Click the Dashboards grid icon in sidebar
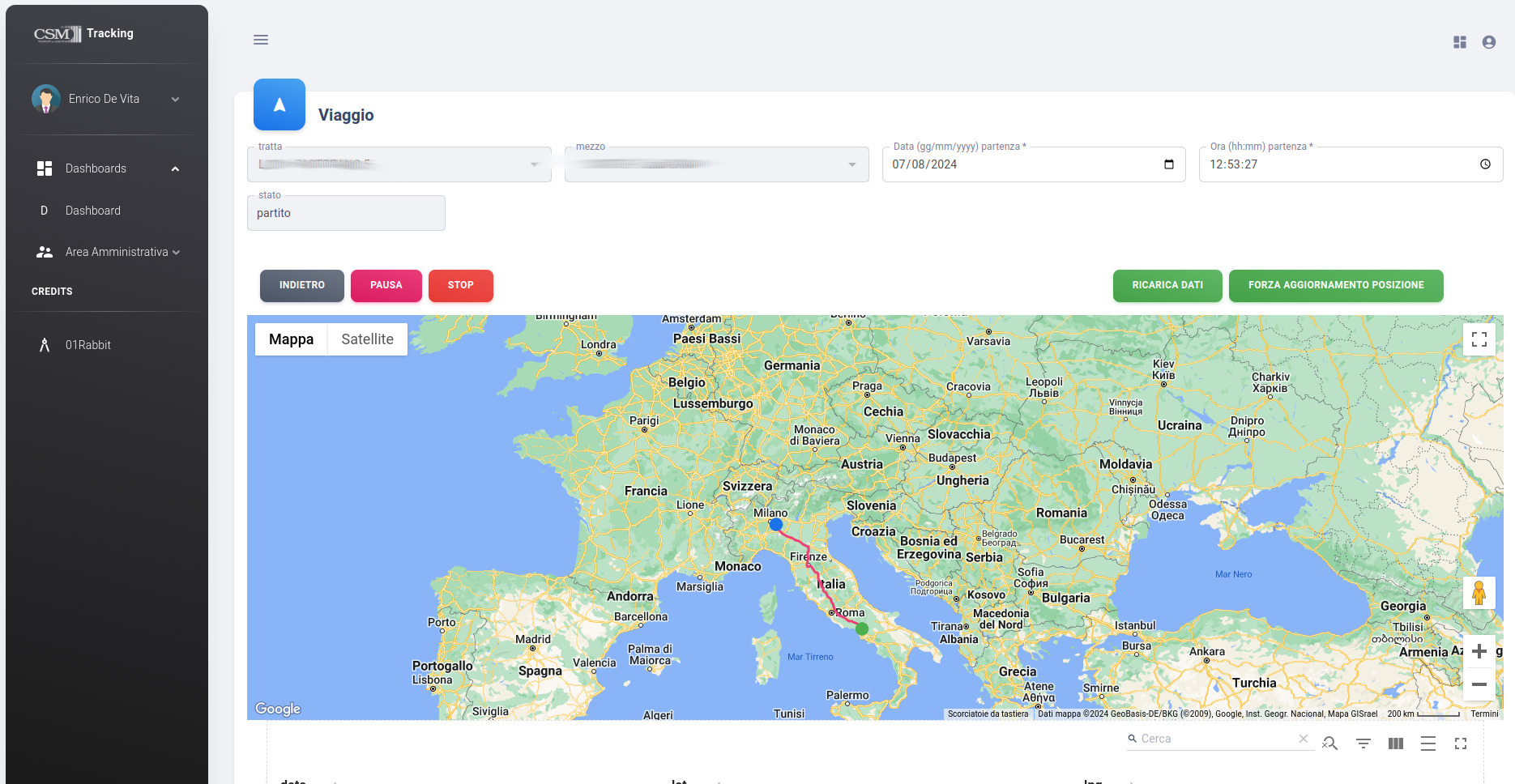Viewport: 1515px width, 784px height. [x=45, y=168]
